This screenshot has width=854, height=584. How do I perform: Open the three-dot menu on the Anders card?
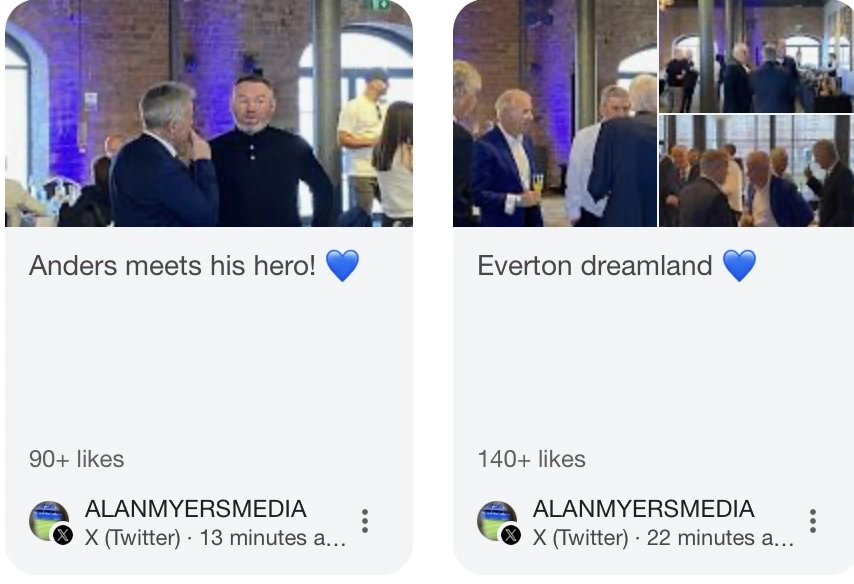point(365,521)
